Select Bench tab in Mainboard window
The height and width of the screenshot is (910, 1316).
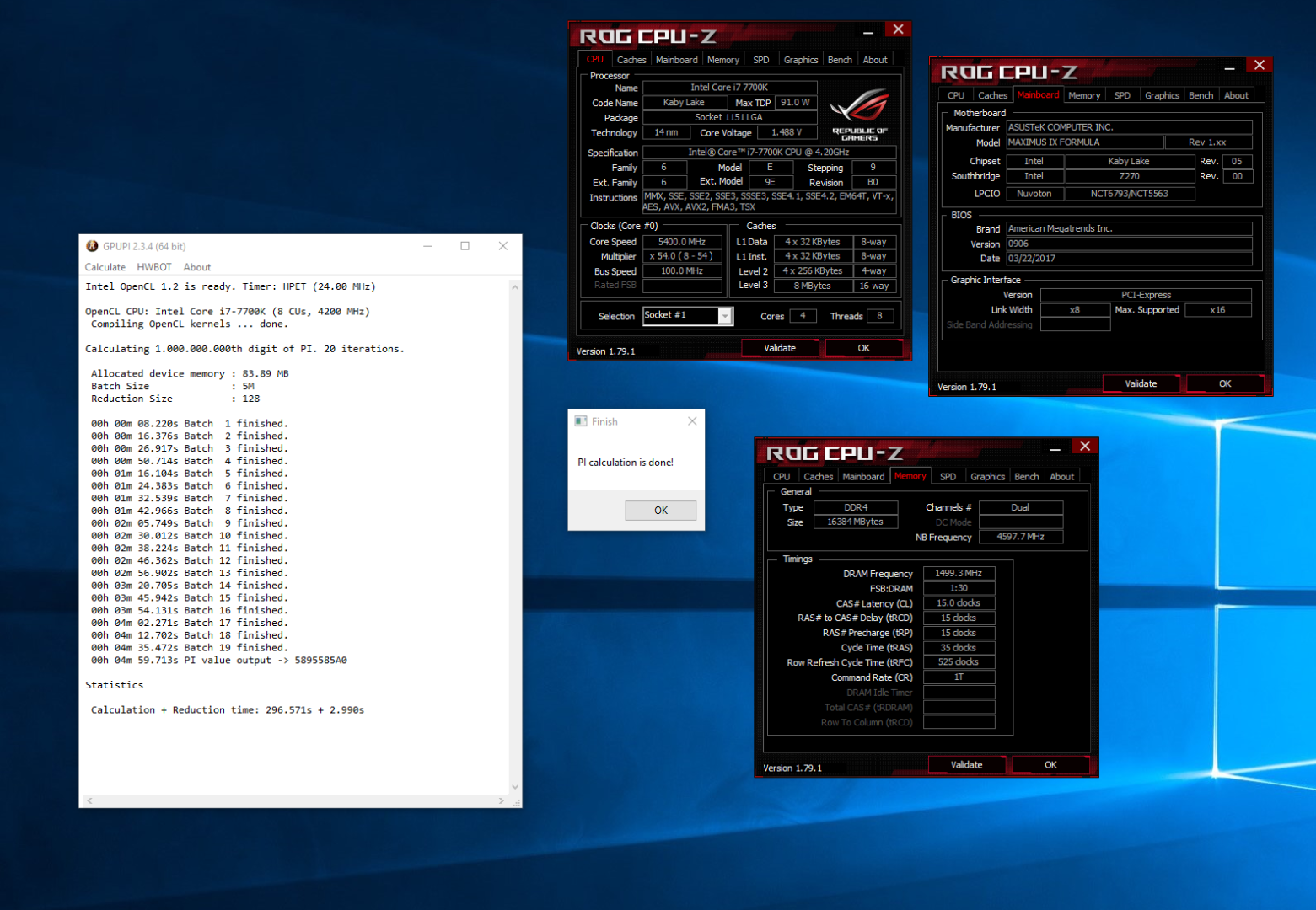[x=1201, y=95]
